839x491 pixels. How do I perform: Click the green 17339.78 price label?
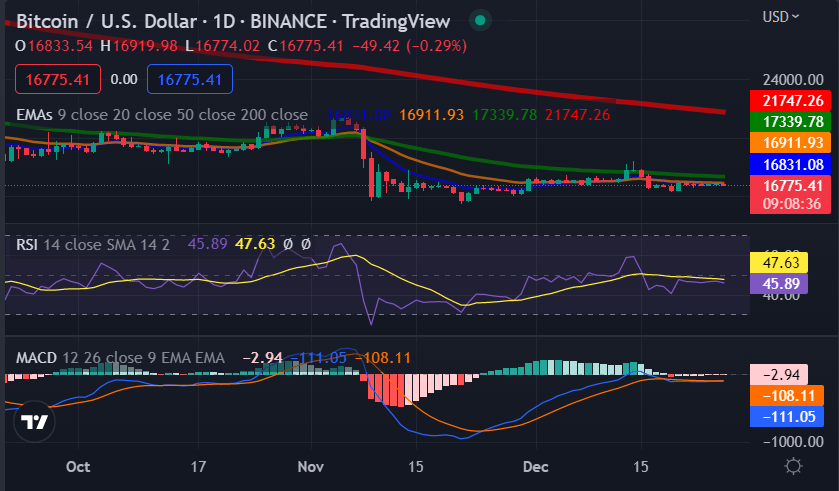click(790, 122)
